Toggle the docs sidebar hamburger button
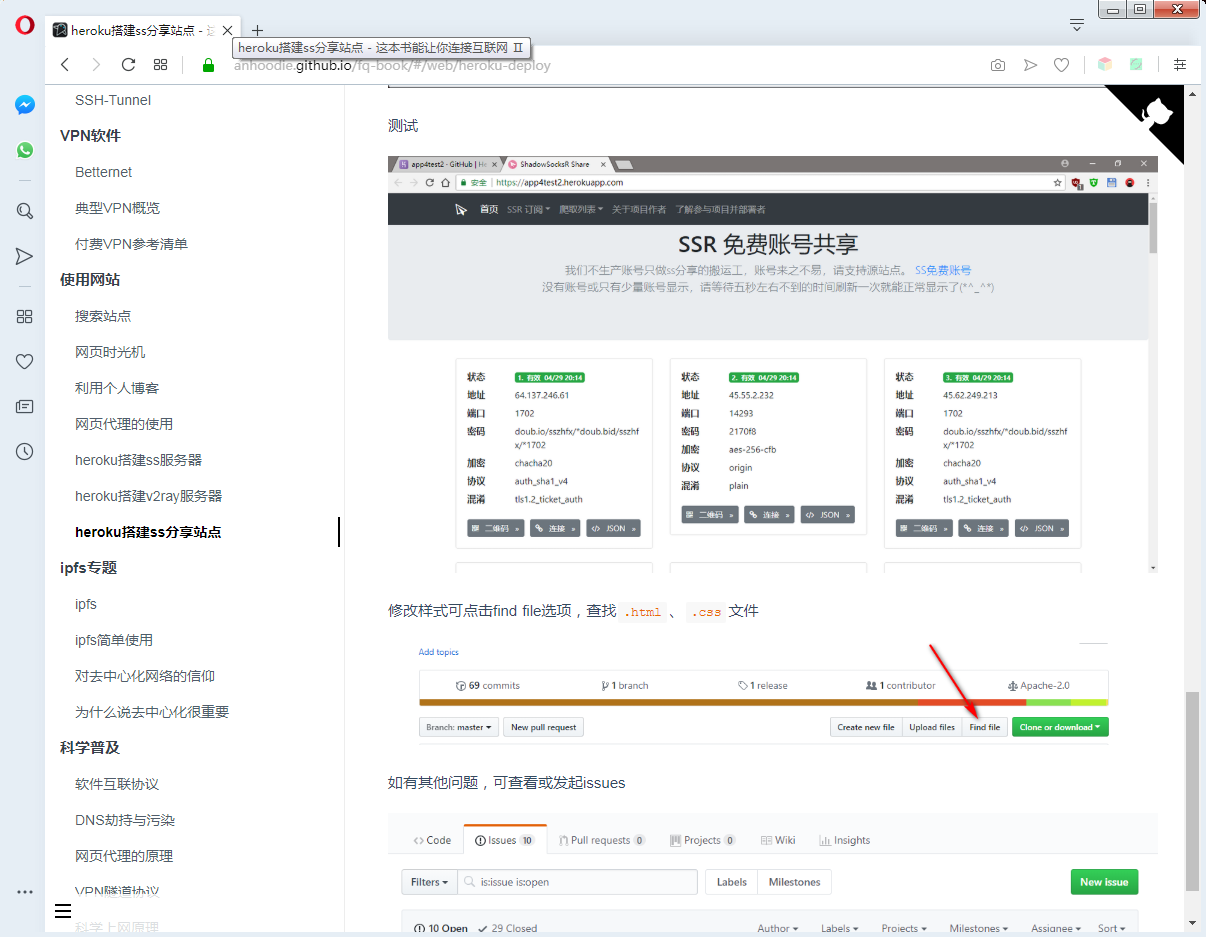 click(62, 911)
